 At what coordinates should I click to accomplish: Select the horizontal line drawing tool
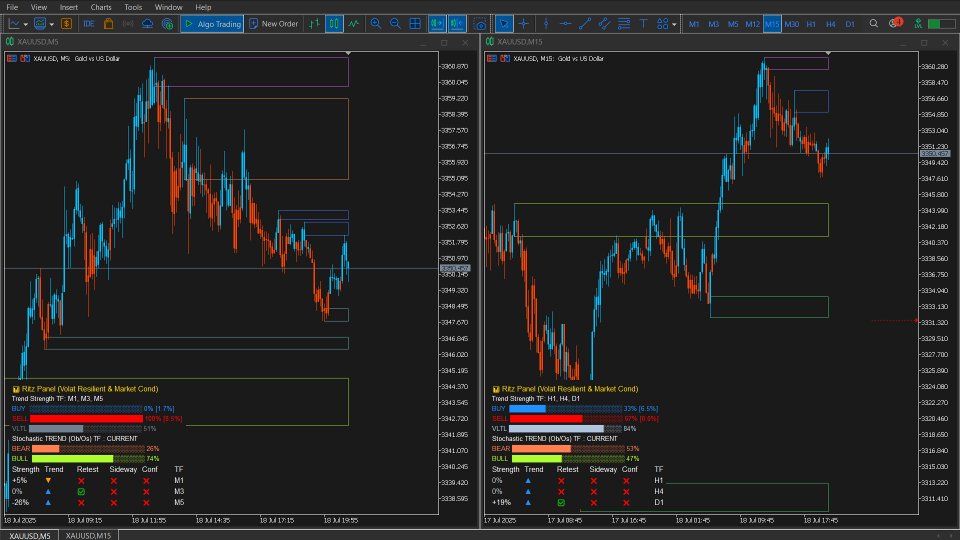click(x=566, y=24)
